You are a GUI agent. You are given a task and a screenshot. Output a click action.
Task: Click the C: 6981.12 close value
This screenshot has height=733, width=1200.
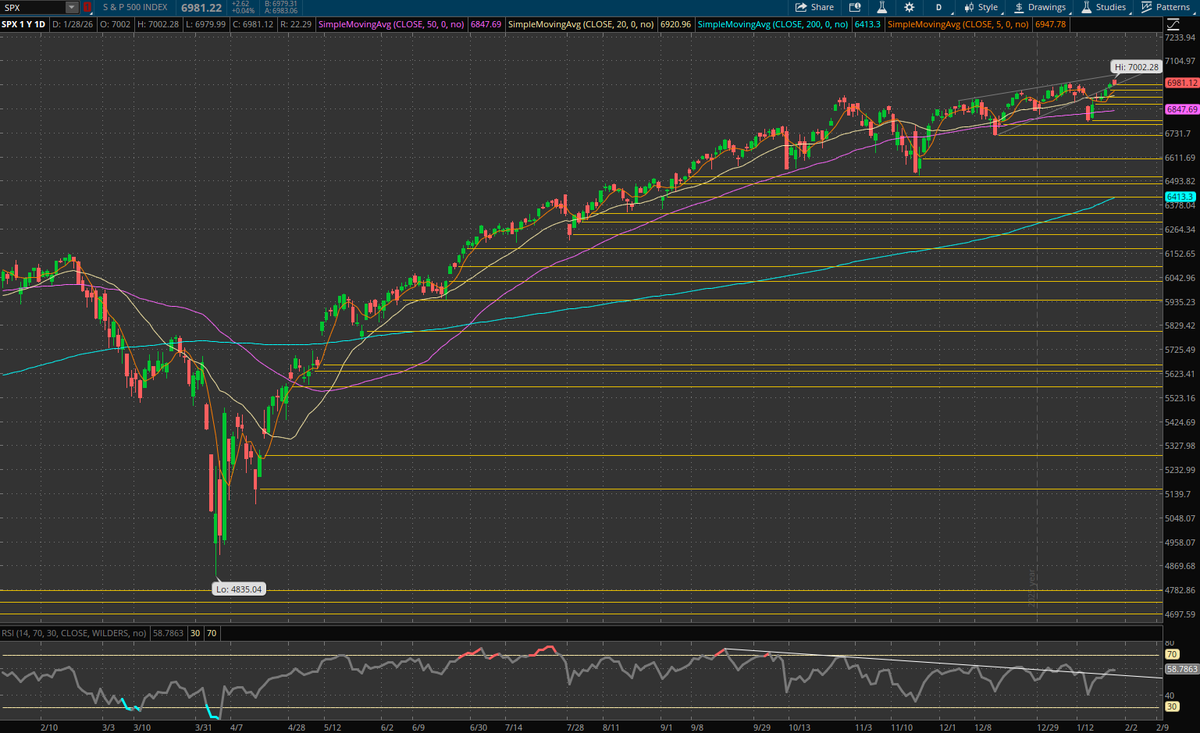pyautogui.click(x=253, y=24)
